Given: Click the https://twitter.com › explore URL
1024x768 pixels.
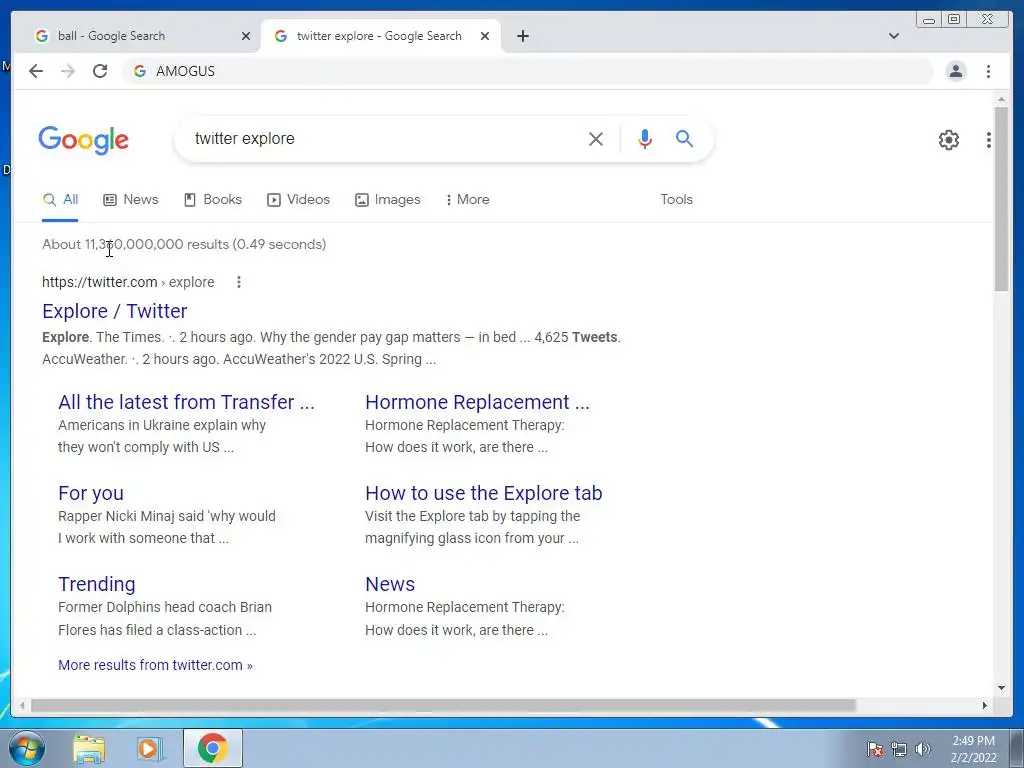Looking at the screenshot, I should click(x=128, y=282).
